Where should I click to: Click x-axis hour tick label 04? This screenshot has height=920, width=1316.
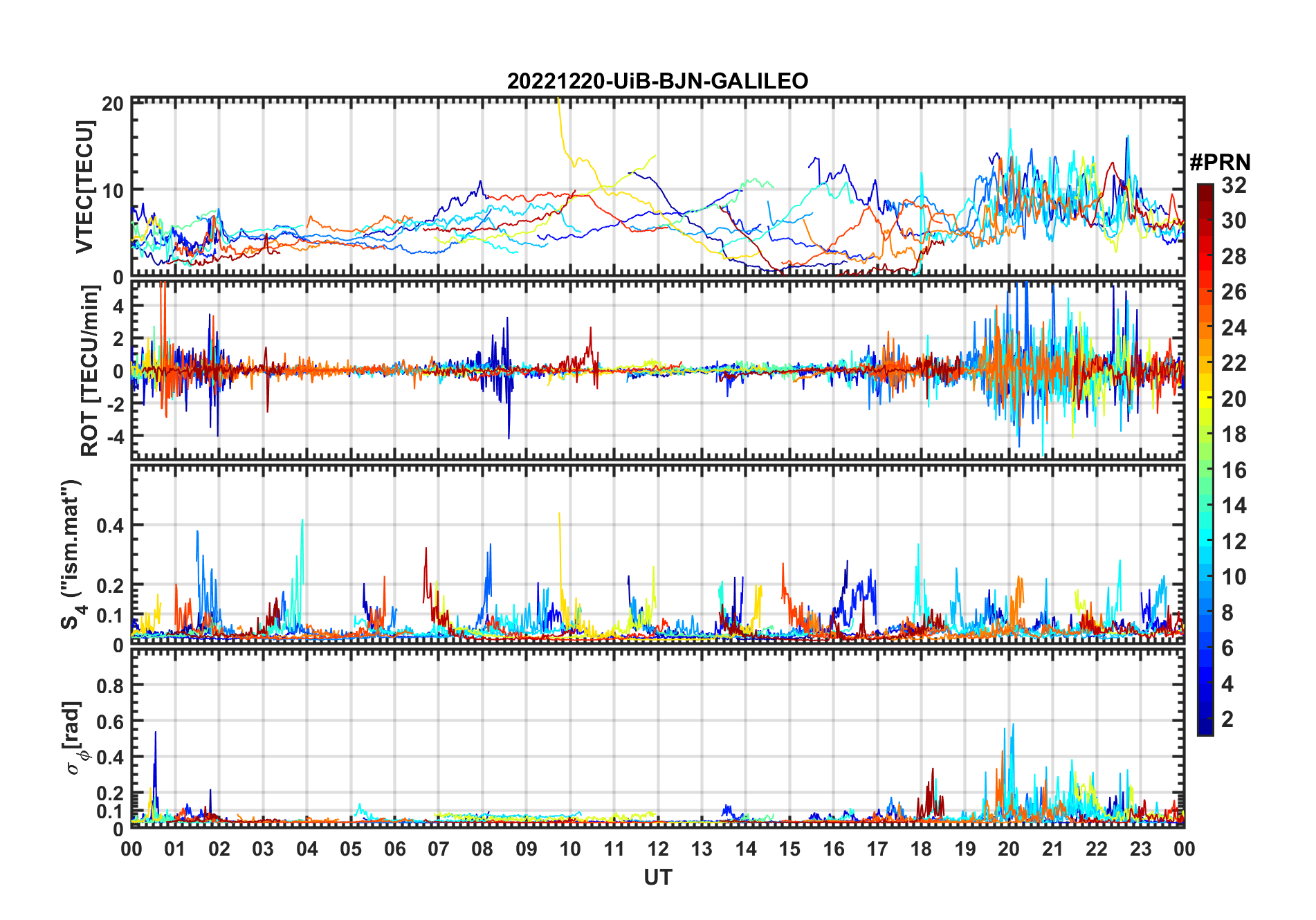coord(307,849)
